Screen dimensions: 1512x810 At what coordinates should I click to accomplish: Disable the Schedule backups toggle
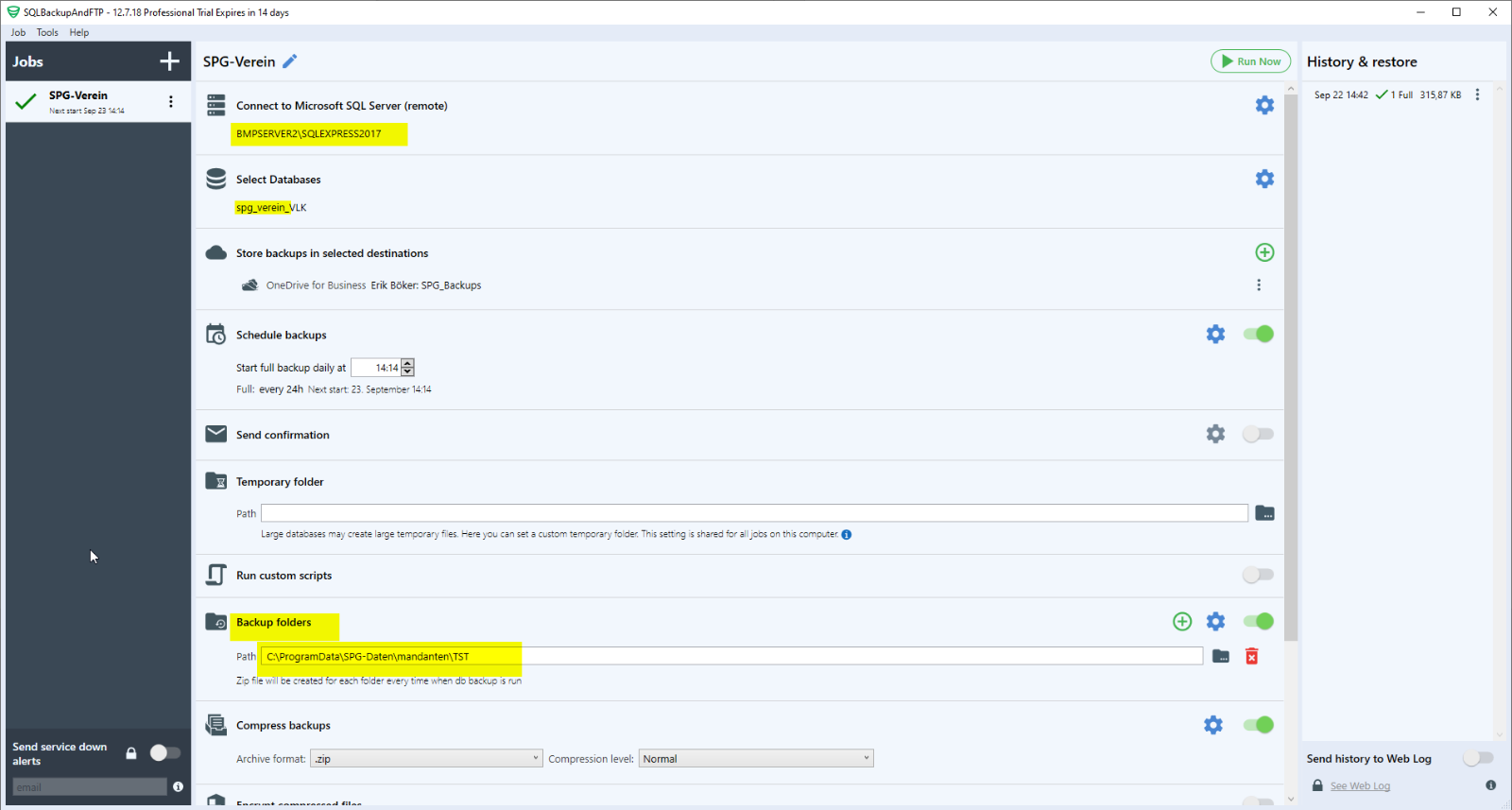1259,334
